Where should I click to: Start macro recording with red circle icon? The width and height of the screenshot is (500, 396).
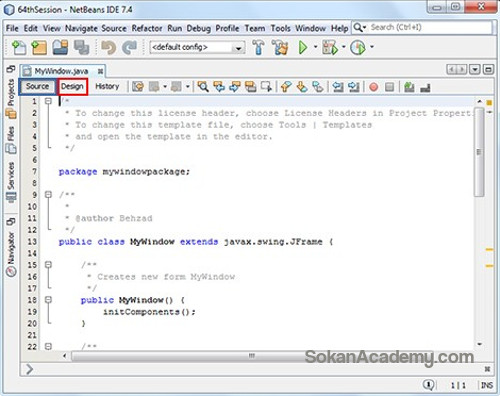(374, 87)
